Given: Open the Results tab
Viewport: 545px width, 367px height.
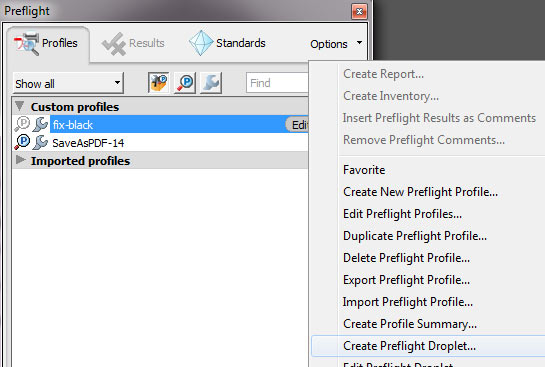Looking at the screenshot, I should click(x=133, y=43).
